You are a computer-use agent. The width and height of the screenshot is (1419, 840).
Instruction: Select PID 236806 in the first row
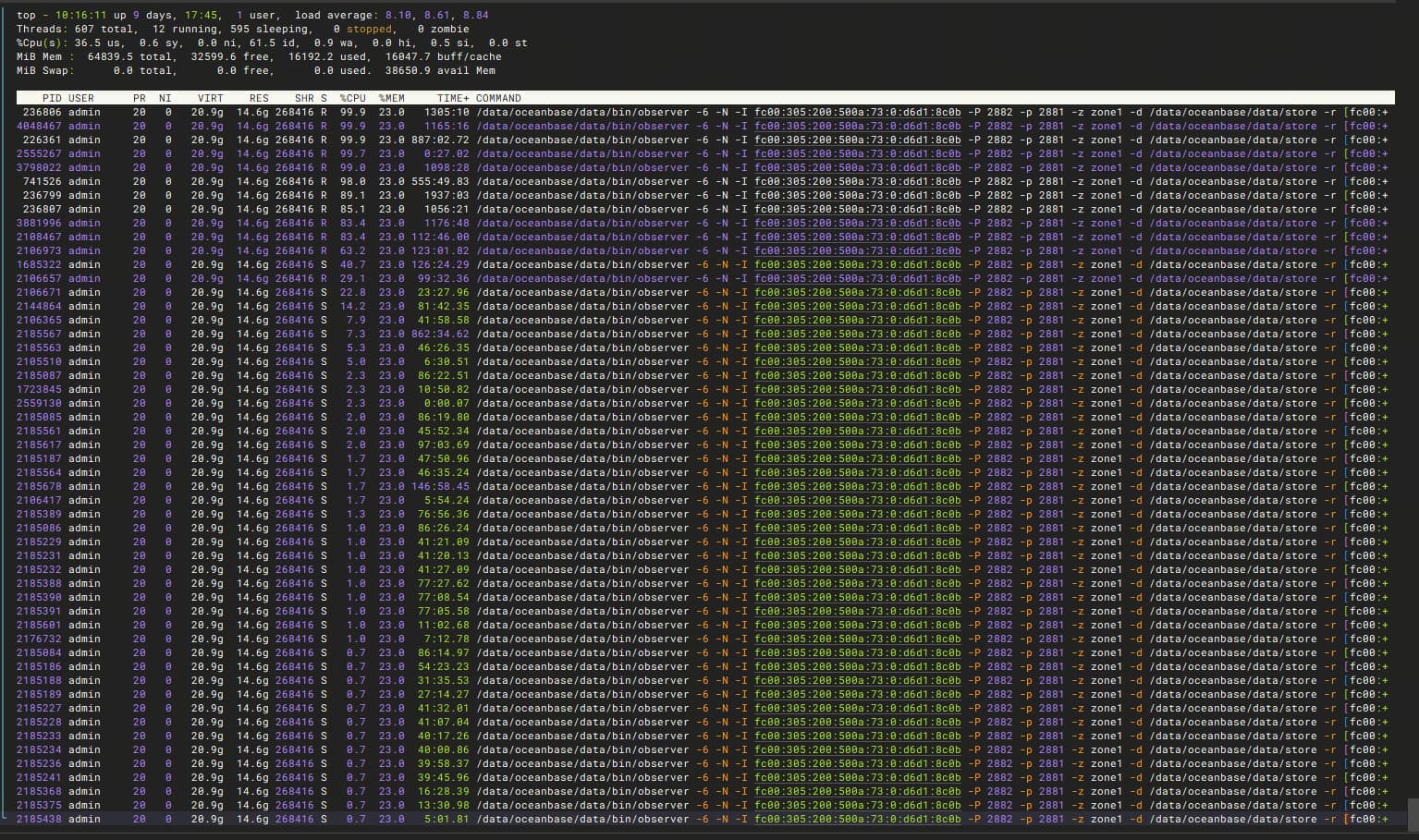click(x=43, y=112)
